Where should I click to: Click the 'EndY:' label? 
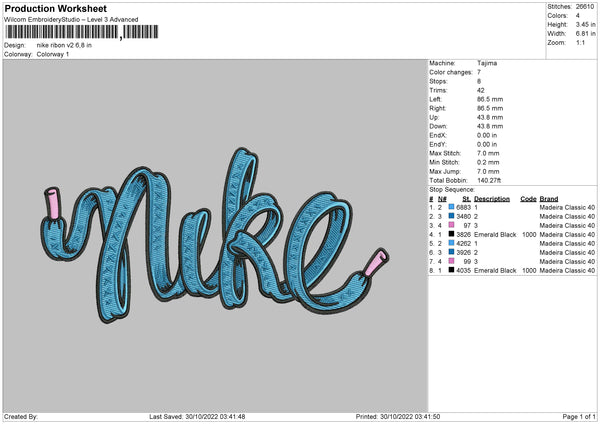pyautogui.click(x=438, y=145)
